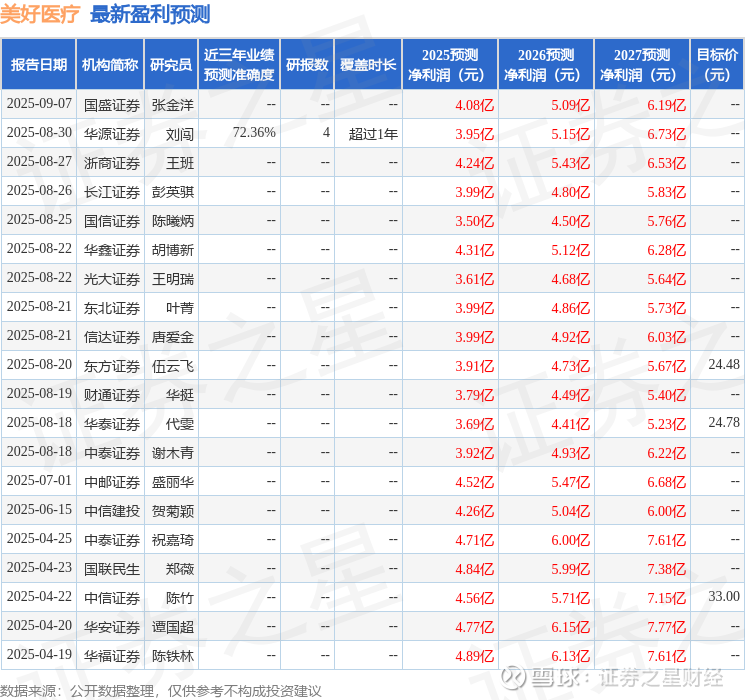Click target price 33.00
The height and width of the screenshot is (700, 745).
[x=724, y=596]
